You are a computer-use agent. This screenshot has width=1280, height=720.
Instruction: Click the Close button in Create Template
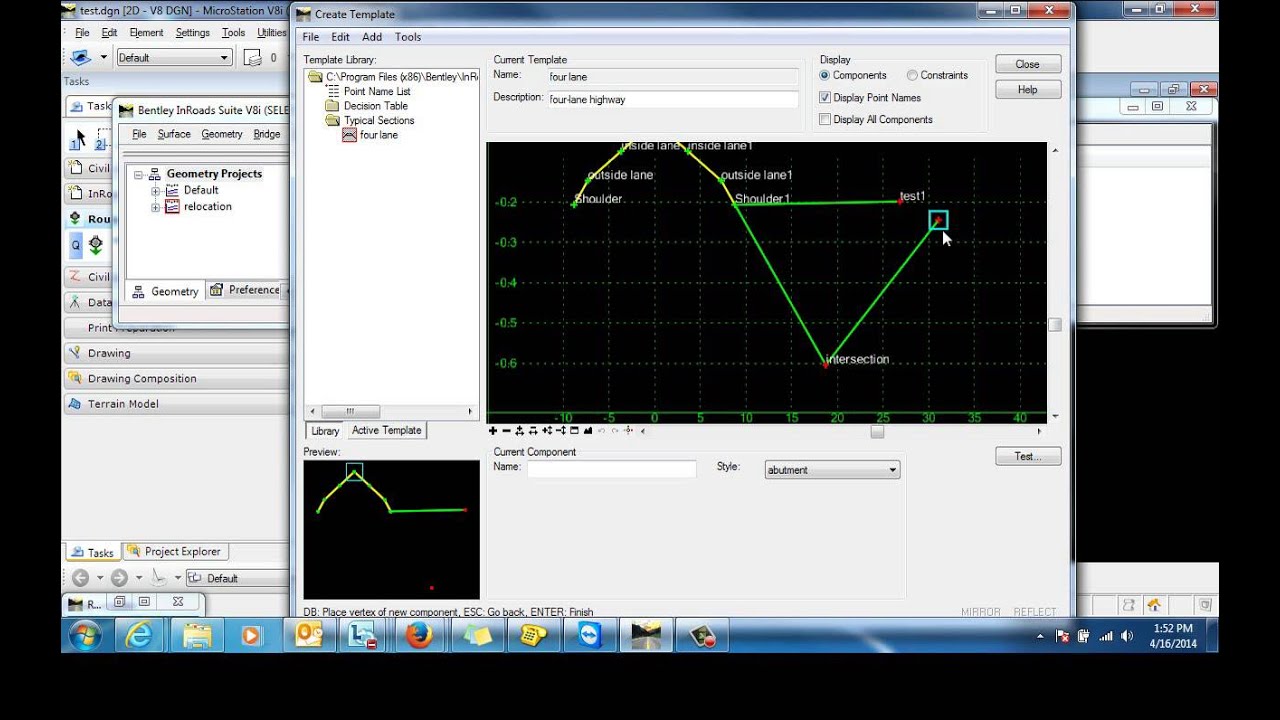click(1028, 64)
